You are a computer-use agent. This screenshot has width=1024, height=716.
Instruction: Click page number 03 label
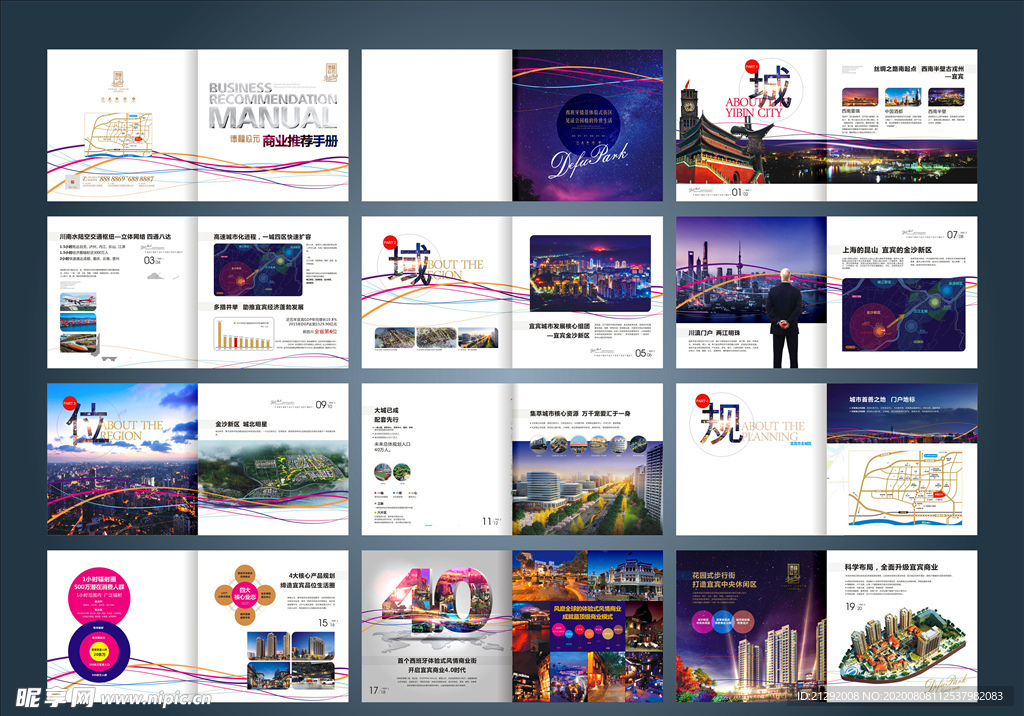(x=152, y=260)
